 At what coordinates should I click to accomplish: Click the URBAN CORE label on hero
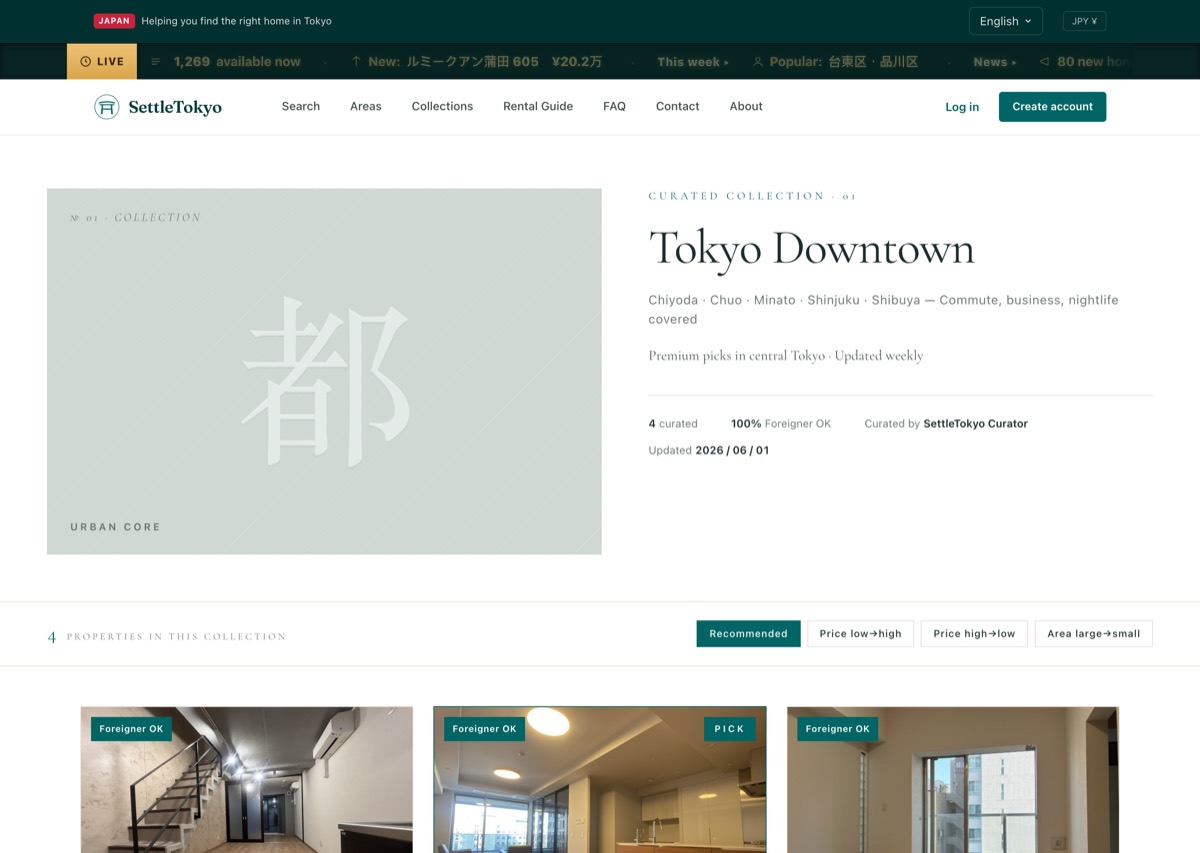pyautogui.click(x=115, y=527)
